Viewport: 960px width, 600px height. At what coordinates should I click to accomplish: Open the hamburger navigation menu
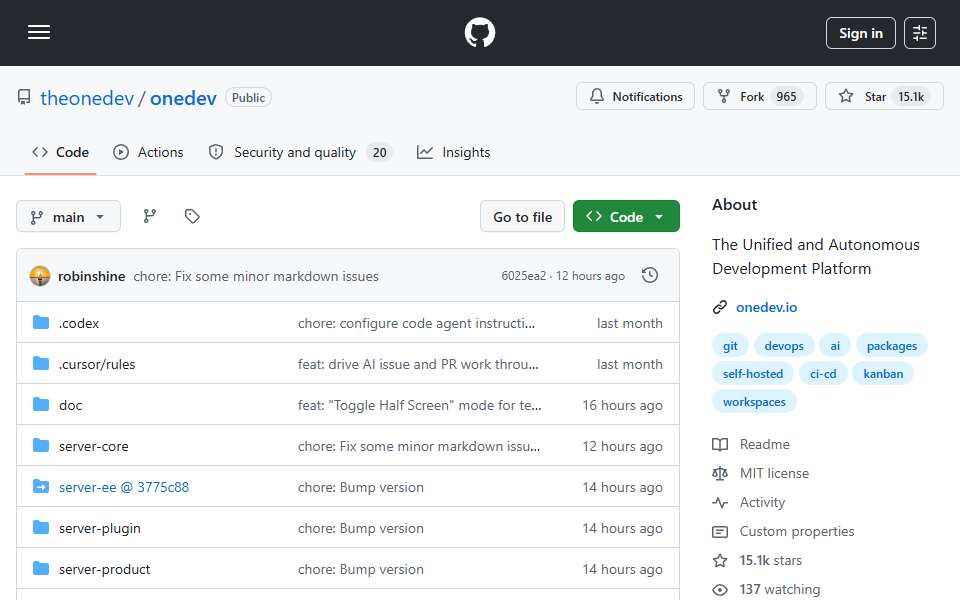pyautogui.click(x=39, y=32)
